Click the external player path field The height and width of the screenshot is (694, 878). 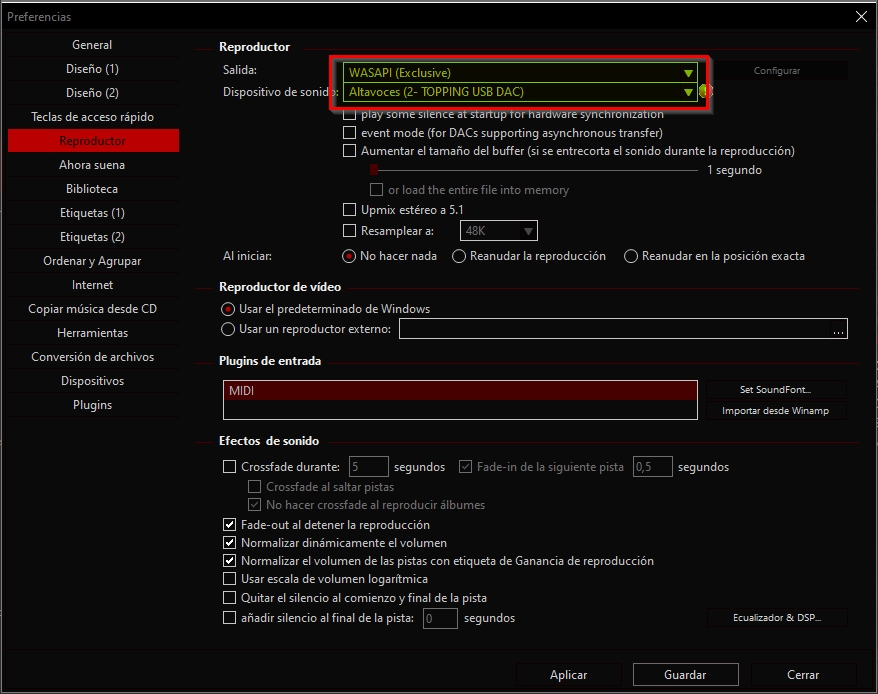click(x=614, y=329)
